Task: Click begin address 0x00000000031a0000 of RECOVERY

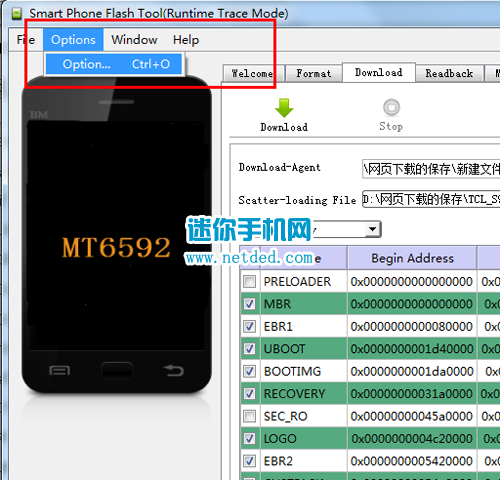Action: pos(412,394)
